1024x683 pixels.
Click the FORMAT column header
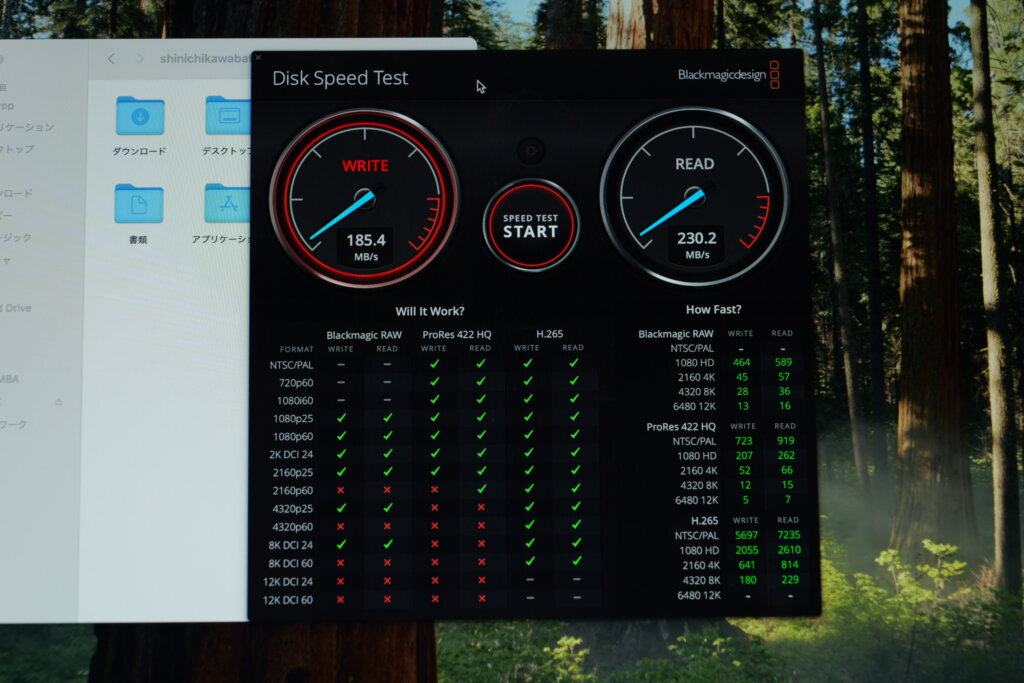tap(296, 349)
